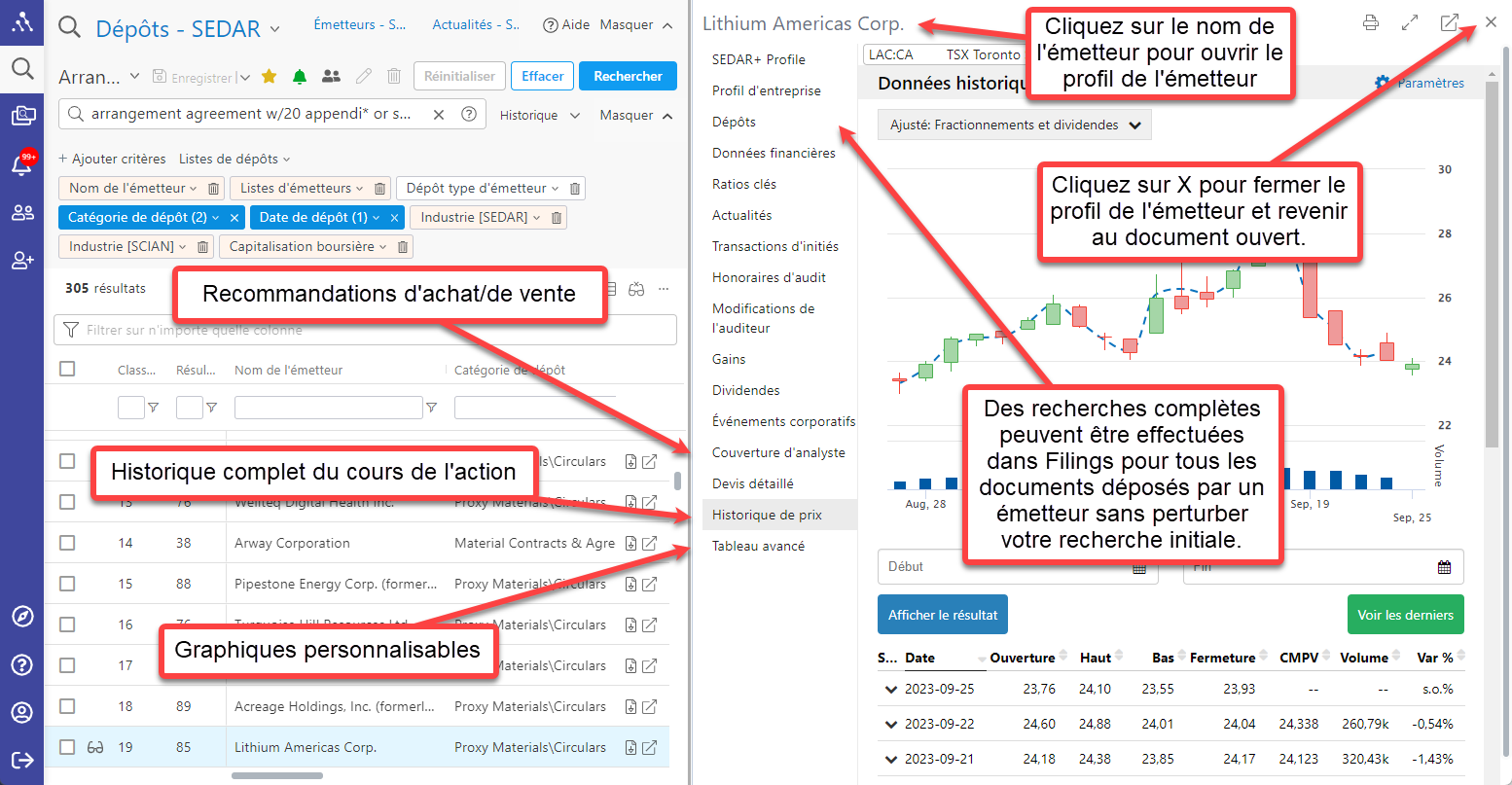Viewport: 1512px width, 785px height.
Task: Open the user account icon in the sidebar
Action: click(22, 712)
